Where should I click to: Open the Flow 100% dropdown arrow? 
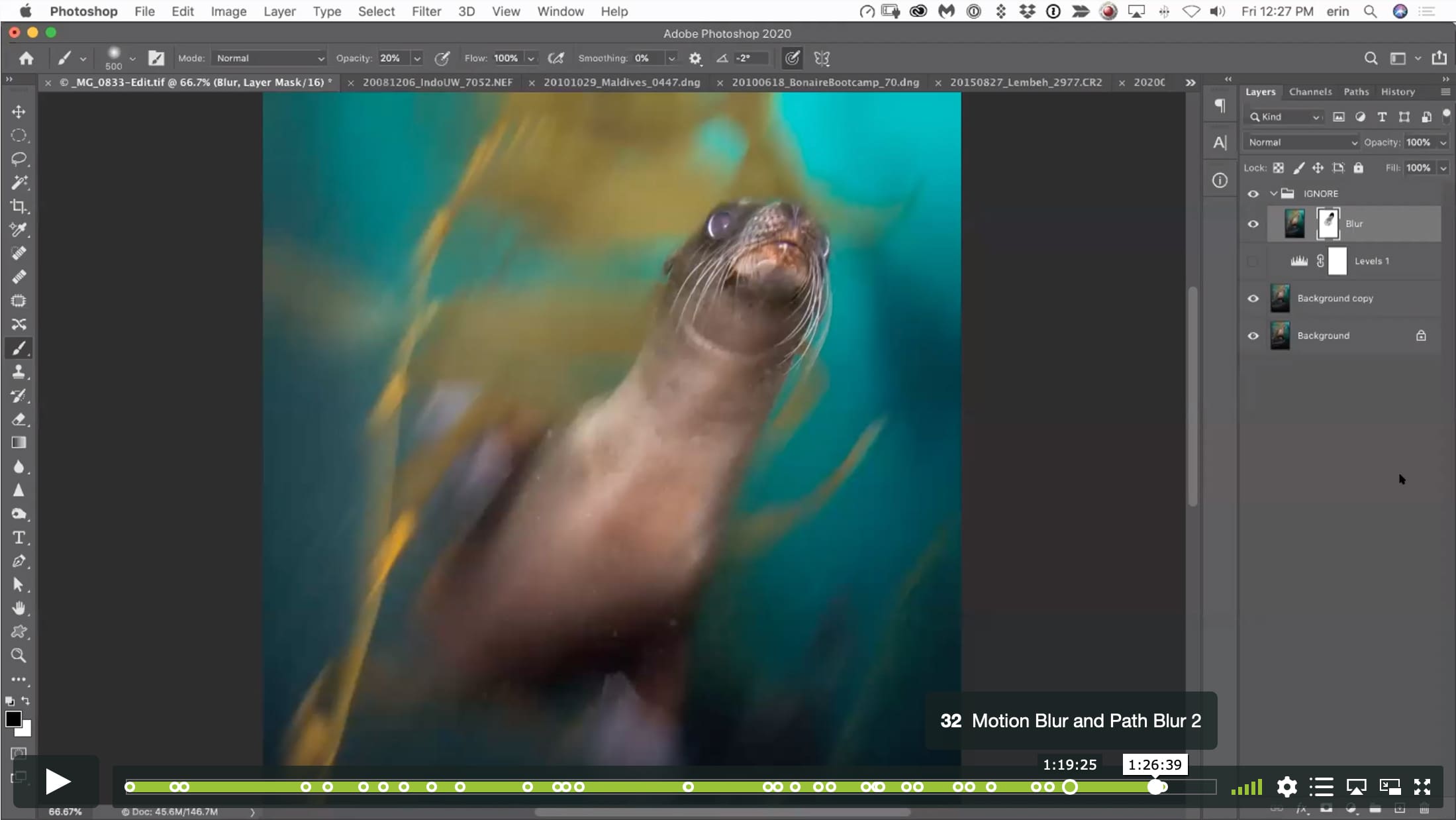click(530, 58)
